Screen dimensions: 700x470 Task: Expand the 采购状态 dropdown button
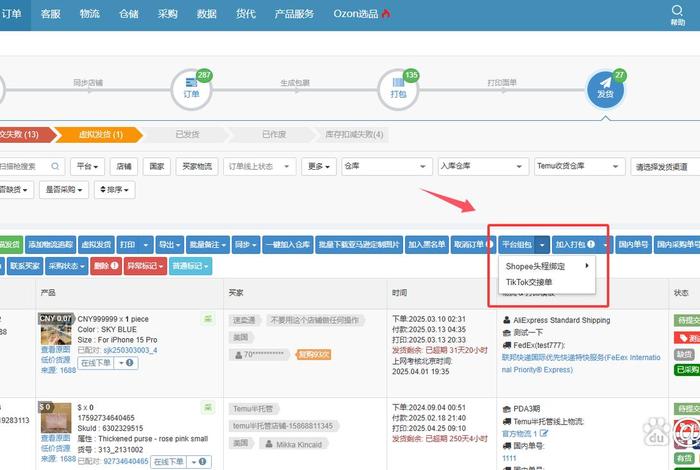tap(67, 266)
